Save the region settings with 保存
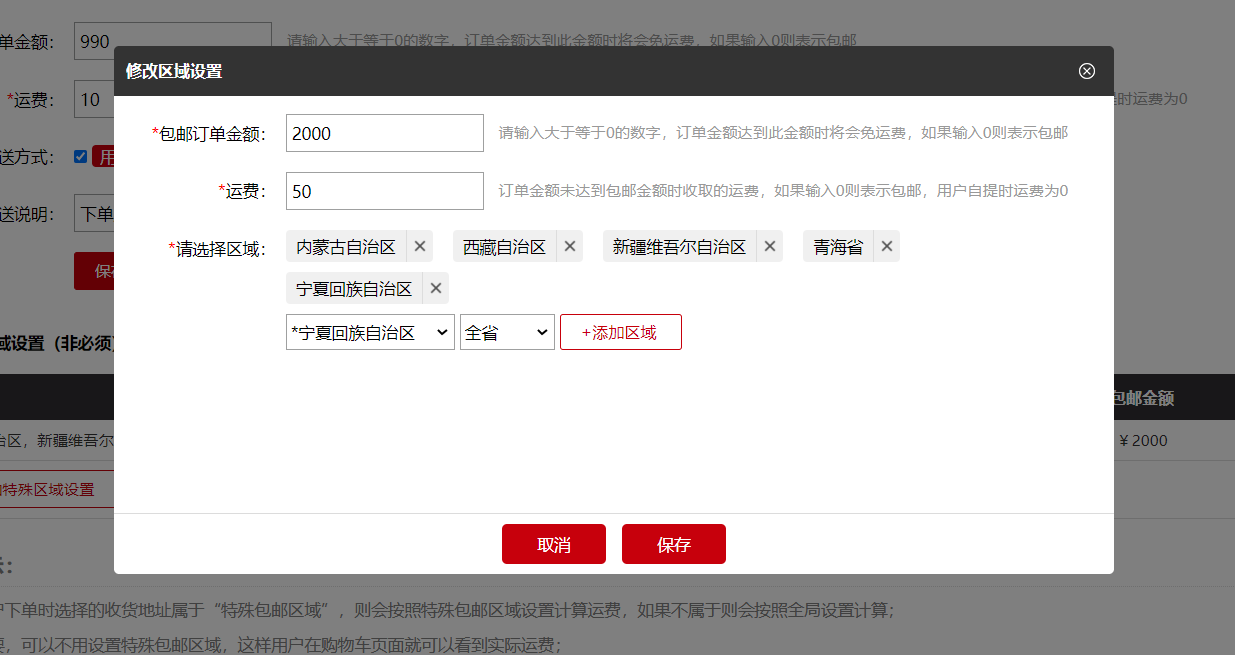 pyautogui.click(x=673, y=543)
